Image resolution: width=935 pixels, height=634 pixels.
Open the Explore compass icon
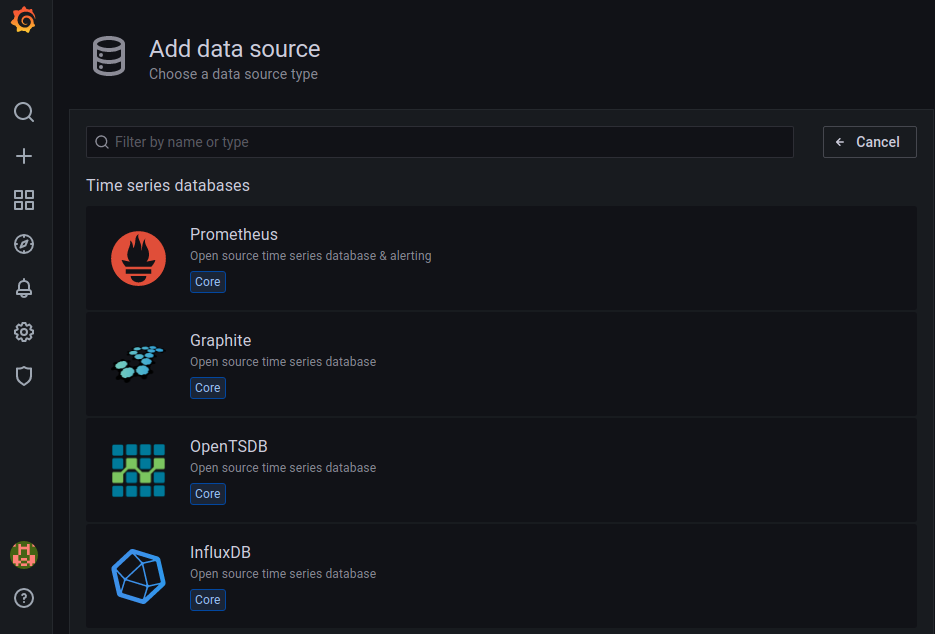(x=24, y=244)
